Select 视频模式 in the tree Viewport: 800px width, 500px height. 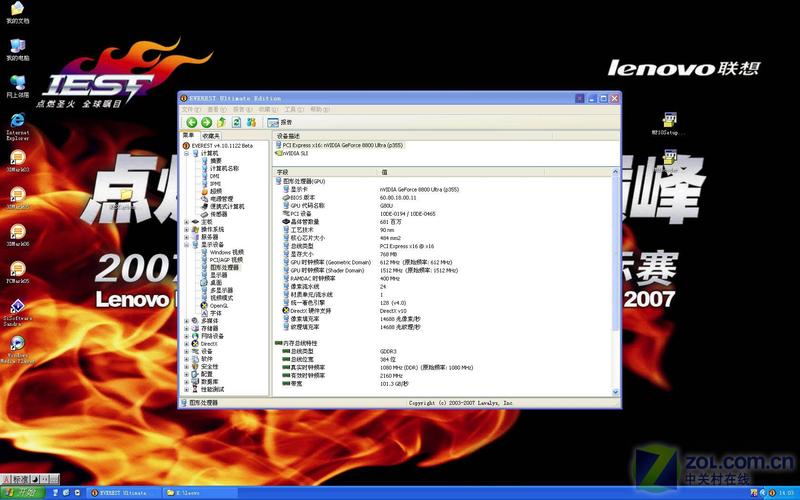(x=221, y=298)
